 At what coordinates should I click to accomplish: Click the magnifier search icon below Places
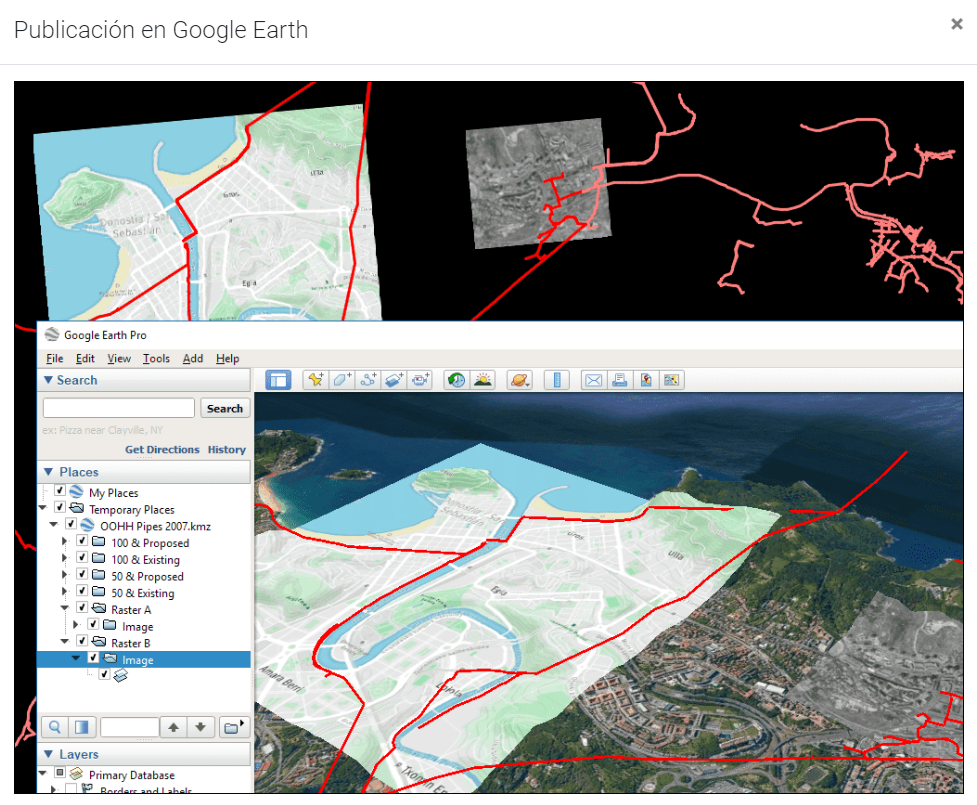point(55,727)
